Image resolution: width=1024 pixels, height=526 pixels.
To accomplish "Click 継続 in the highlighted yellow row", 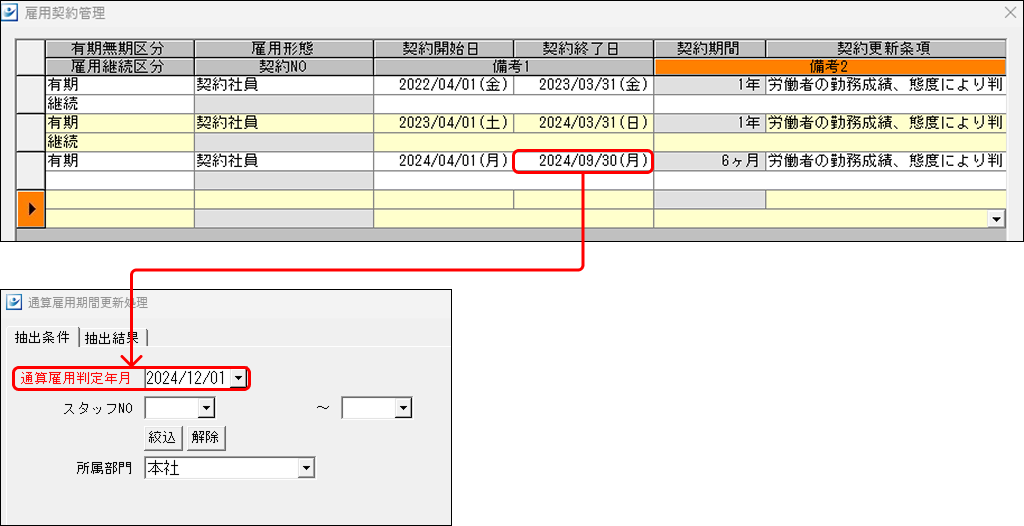I will coord(120,141).
